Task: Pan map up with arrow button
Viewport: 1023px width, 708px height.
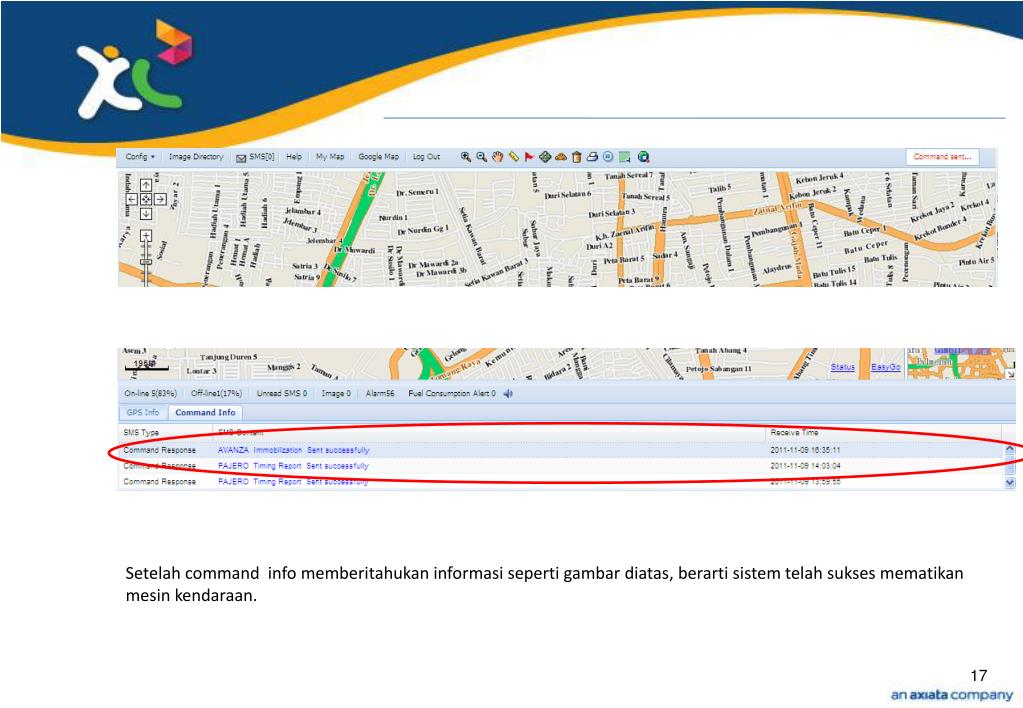Action: click(x=145, y=185)
